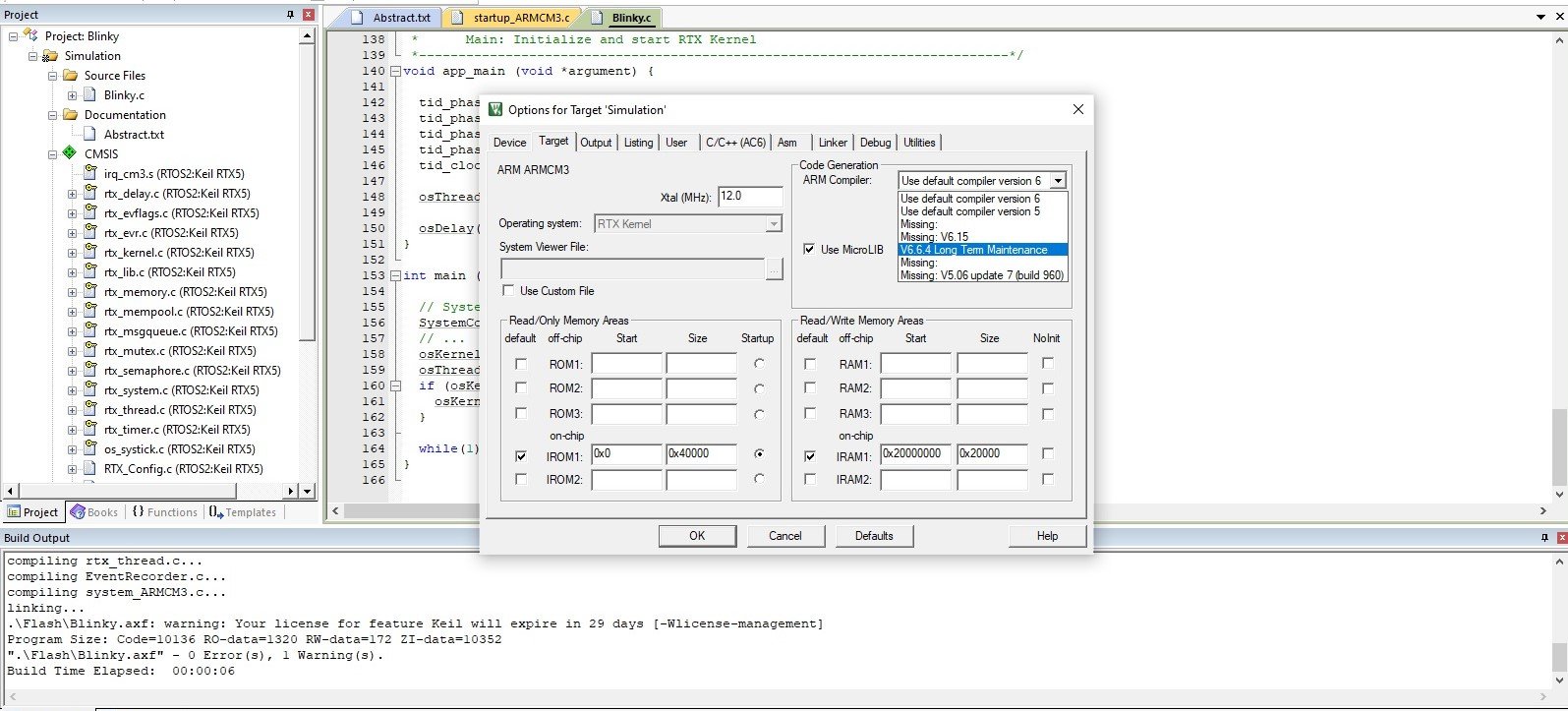Click the RTX_Config.c file icon
The image size is (1568, 711).
[x=90, y=469]
